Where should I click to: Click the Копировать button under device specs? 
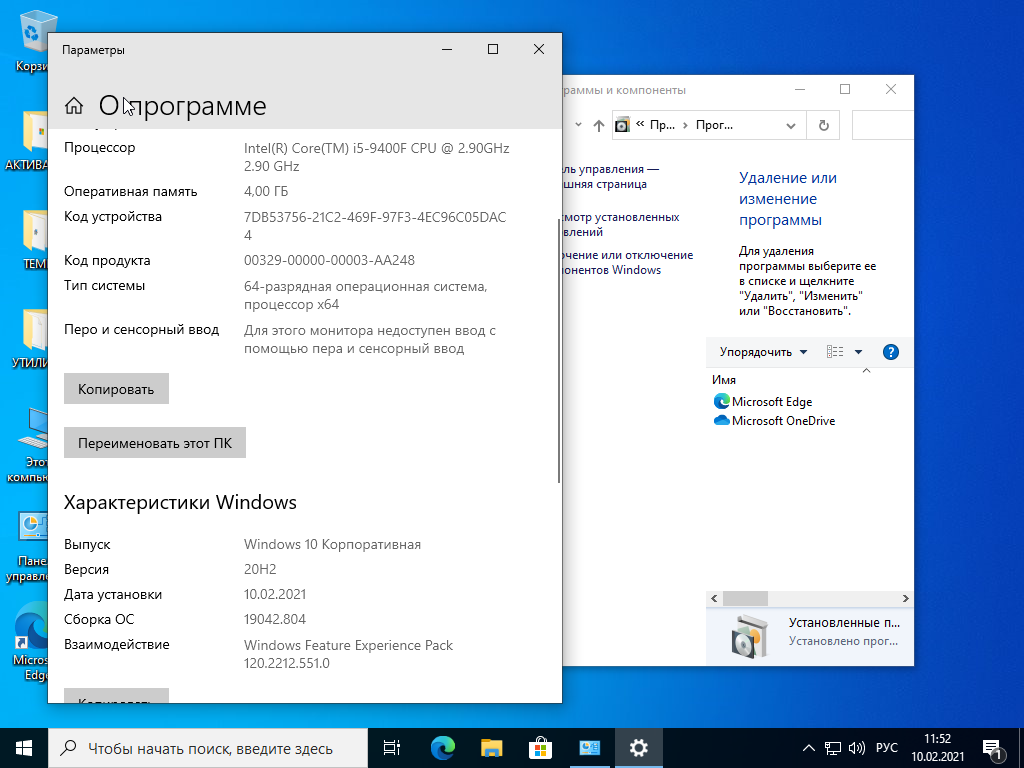point(116,389)
